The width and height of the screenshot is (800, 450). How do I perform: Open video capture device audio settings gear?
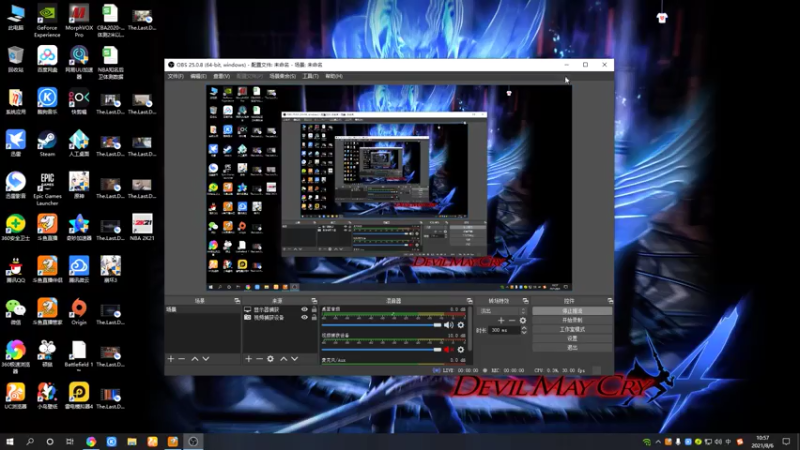pos(461,349)
